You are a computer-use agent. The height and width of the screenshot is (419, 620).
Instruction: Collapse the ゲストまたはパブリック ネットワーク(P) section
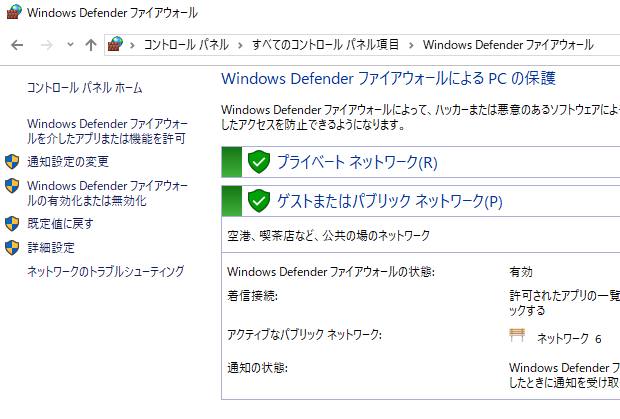click(388, 201)
